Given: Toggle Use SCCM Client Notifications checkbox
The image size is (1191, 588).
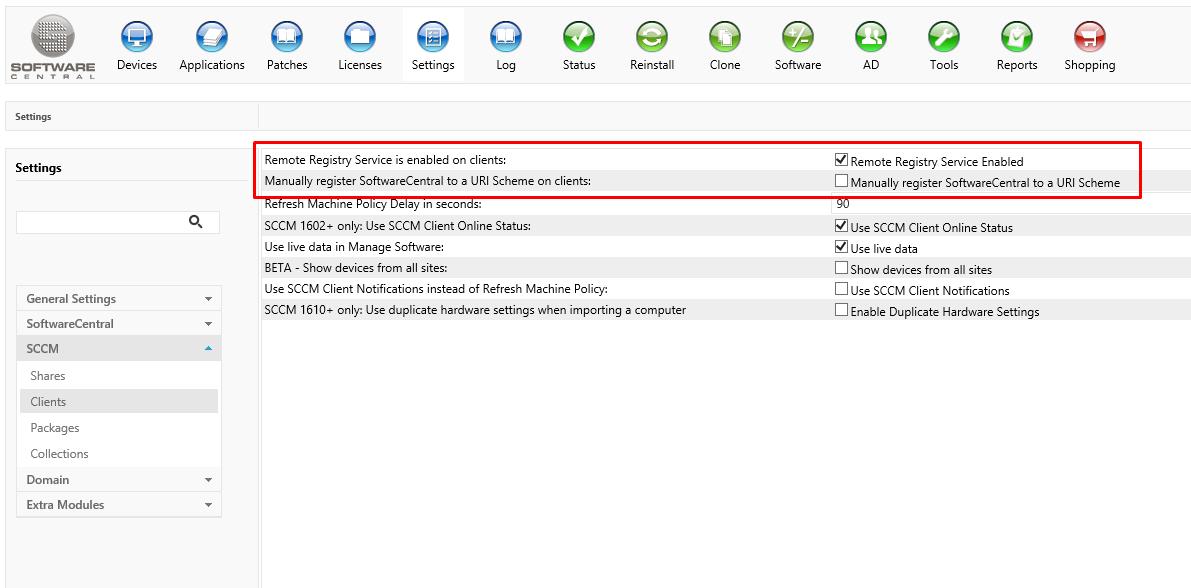Looking at the screenshot, I should tap(842, 289).
